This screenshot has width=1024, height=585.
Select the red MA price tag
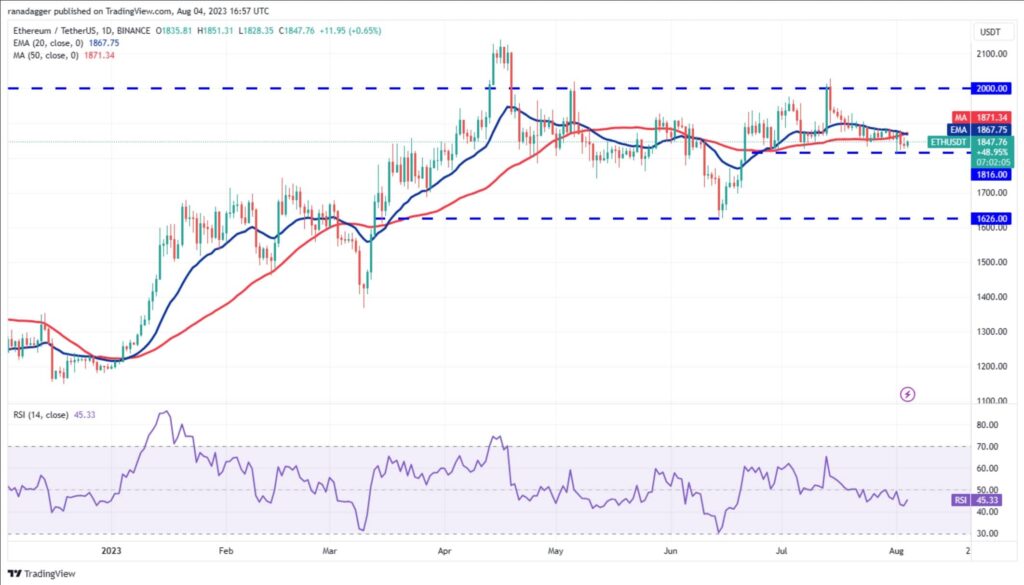(x=980, y=118)
